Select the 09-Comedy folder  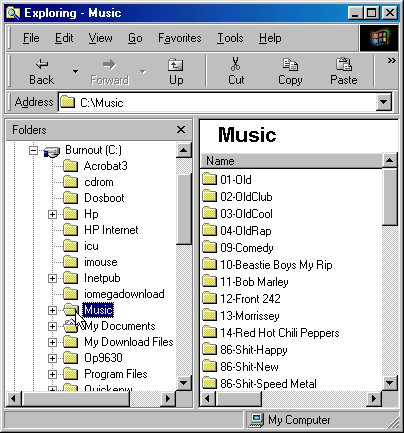[x=247, y=248]
